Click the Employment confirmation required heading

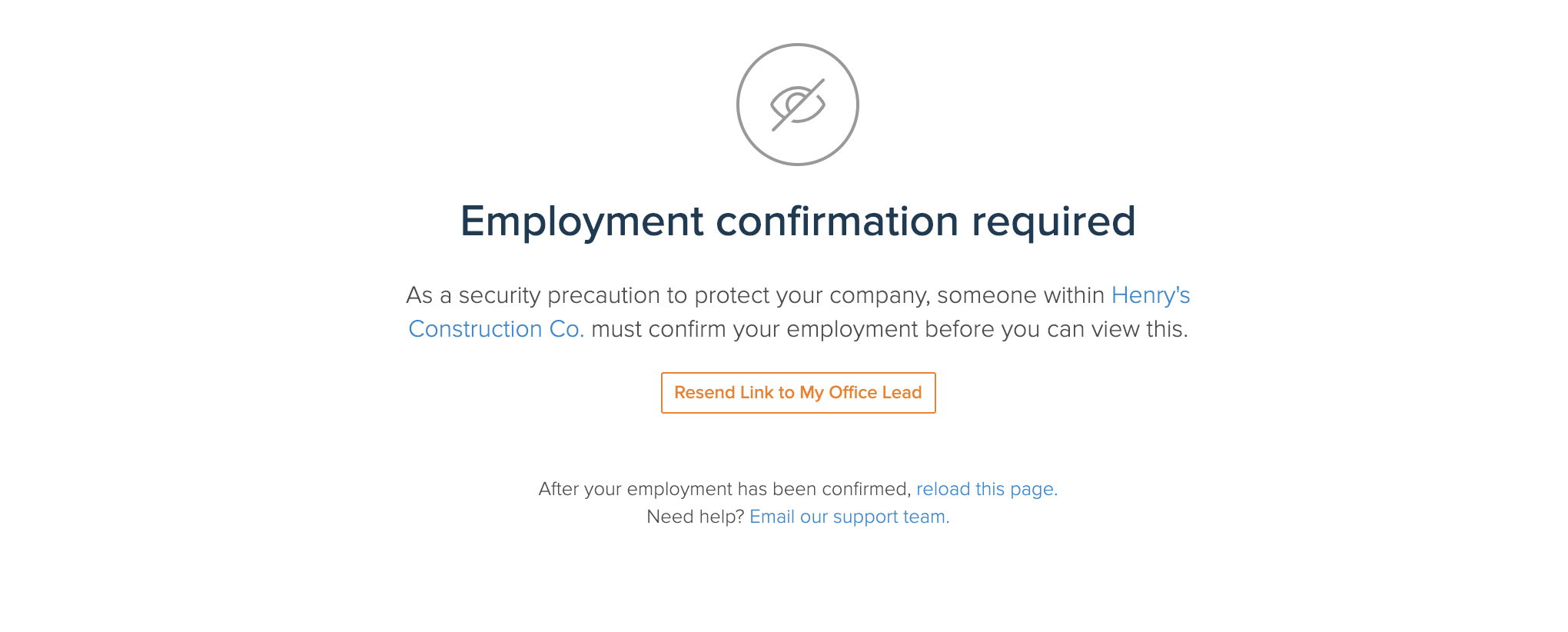click(x=798, y=221)
